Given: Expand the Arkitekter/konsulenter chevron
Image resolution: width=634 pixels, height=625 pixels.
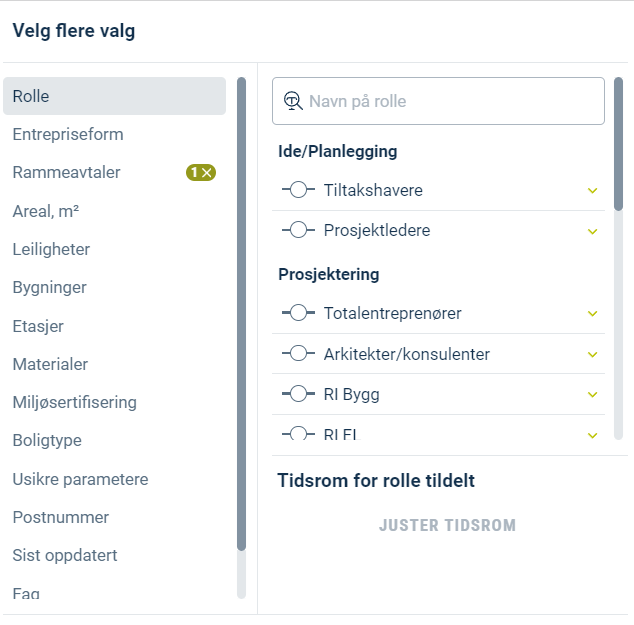Looking at the screenshot, I should coord(592,355).
